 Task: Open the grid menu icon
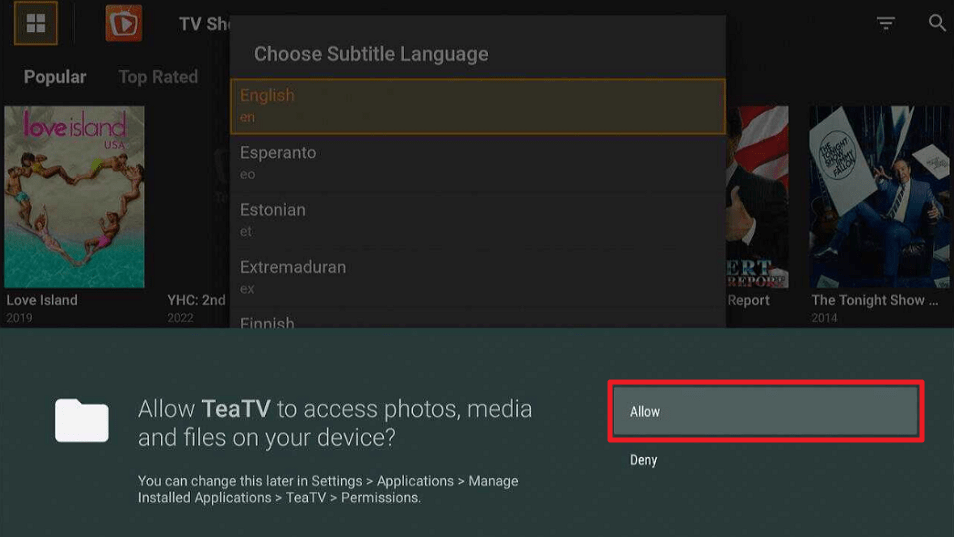coord(36,23)
